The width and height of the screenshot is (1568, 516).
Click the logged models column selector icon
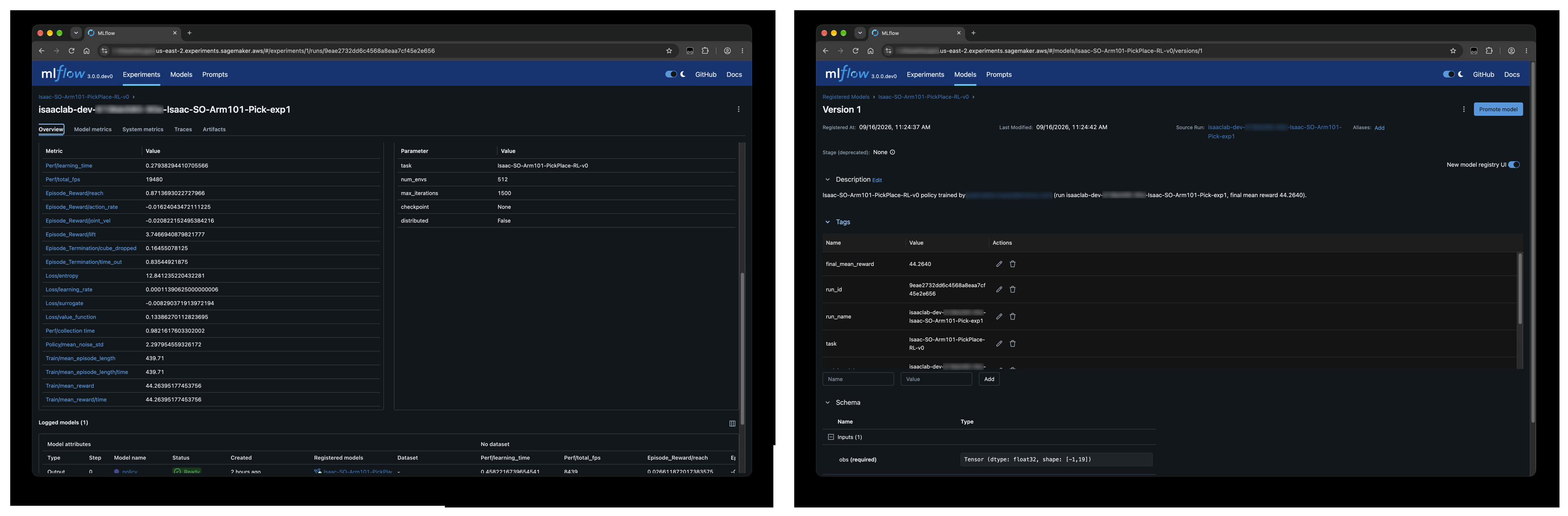pos(732,423)
